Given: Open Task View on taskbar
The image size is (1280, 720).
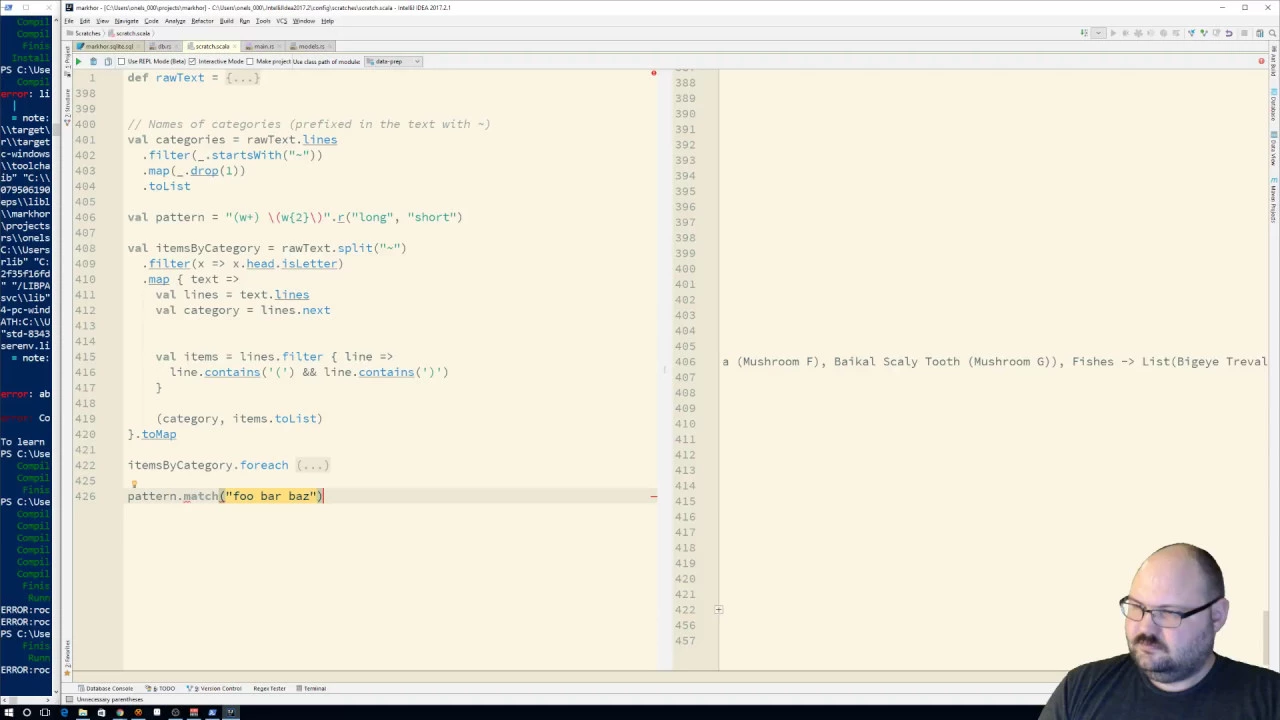Looking at the screenshot, I should click(x=45, y=712).
